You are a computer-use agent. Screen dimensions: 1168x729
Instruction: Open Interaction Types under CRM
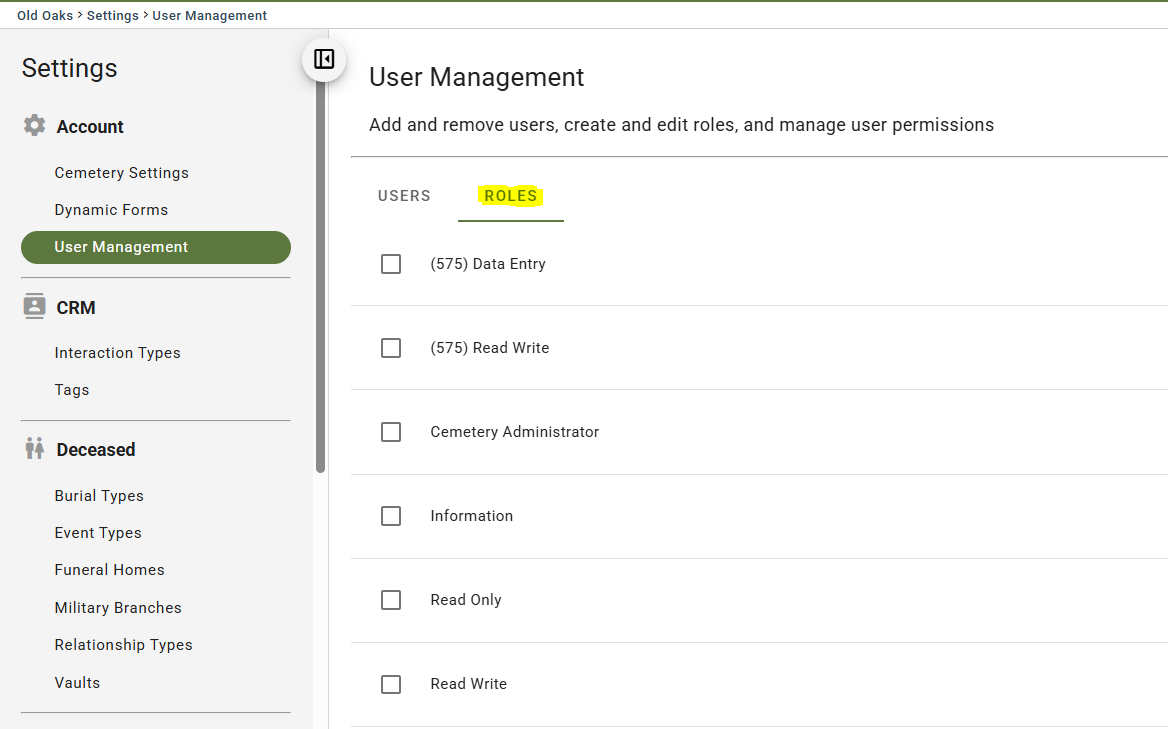tap(117, 353)
